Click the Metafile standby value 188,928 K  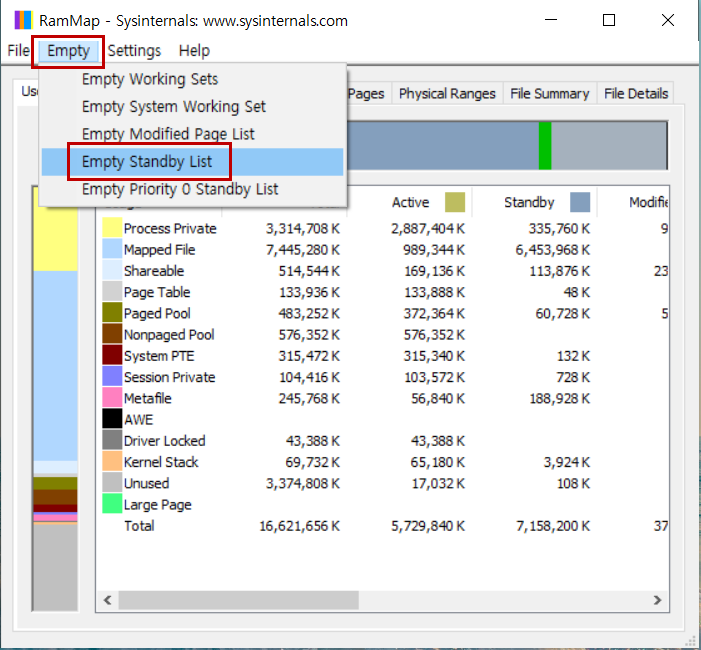pyautogui.click(x=560, y=398)
